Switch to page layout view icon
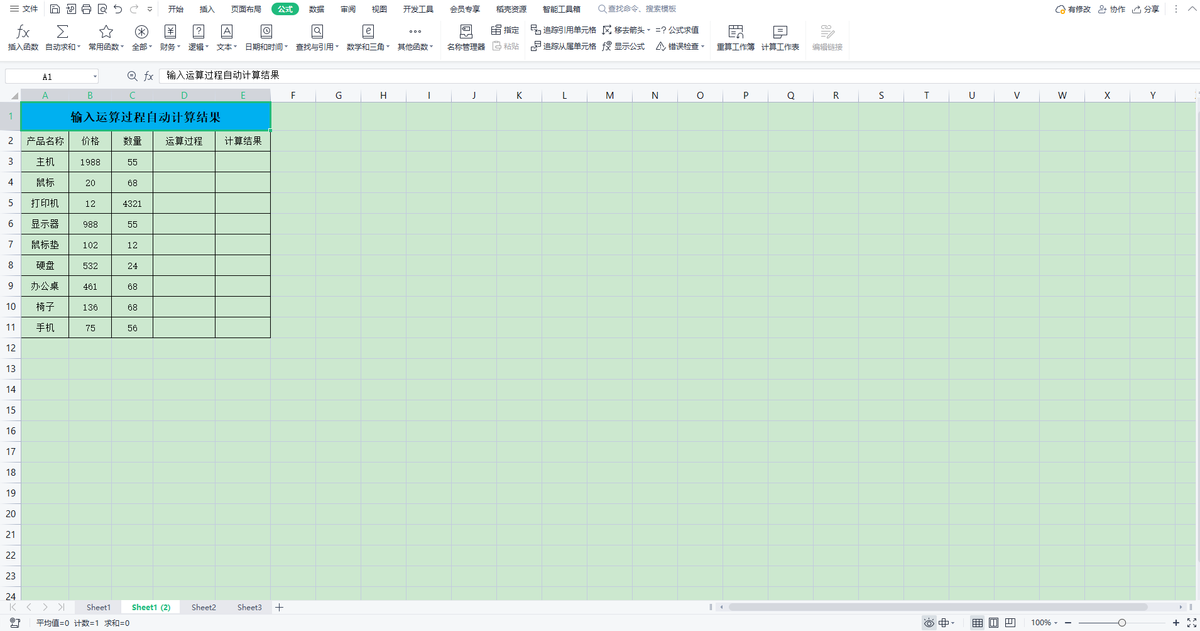 pos(994,622)
